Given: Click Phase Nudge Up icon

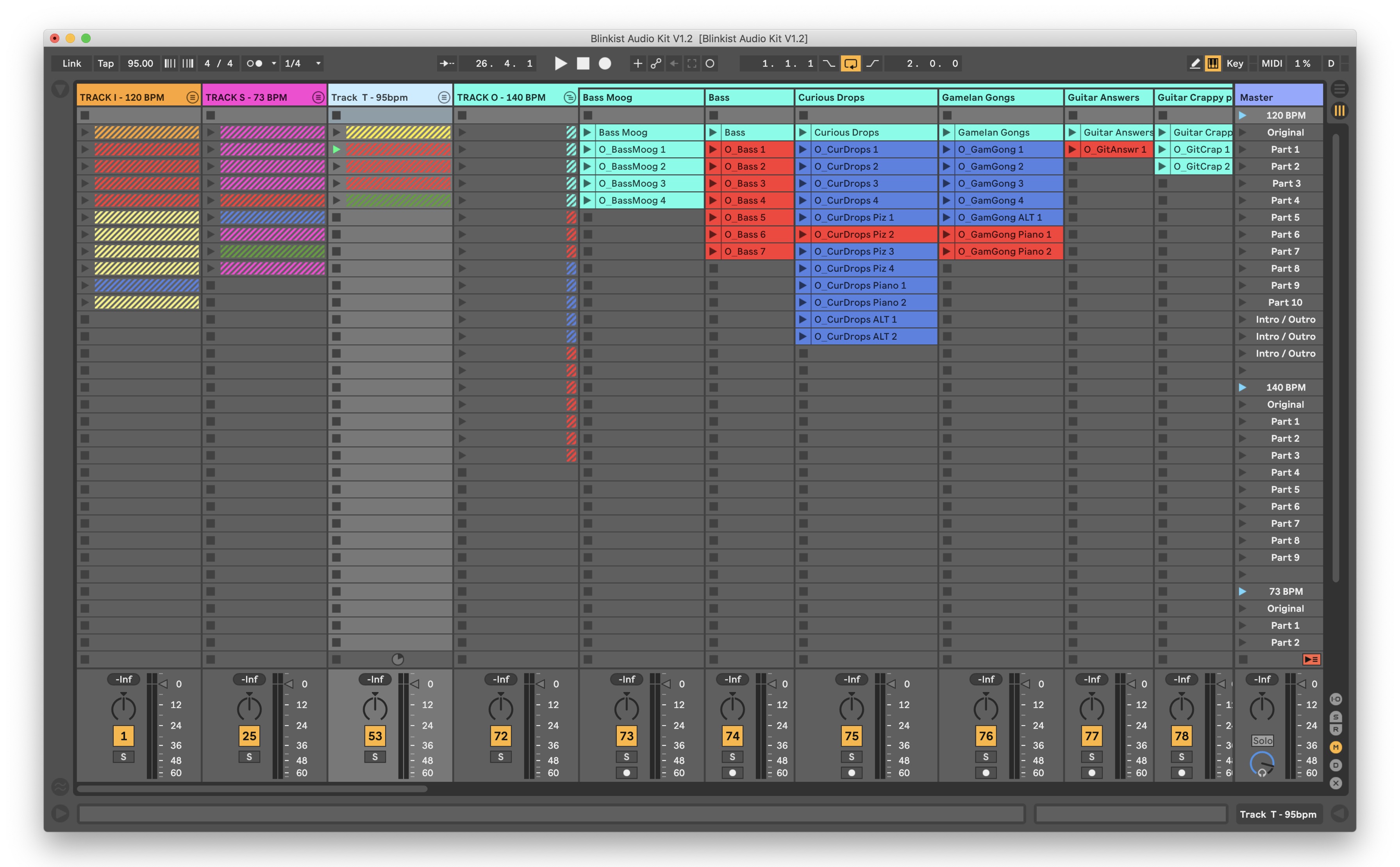Looking at the screenshot, I should click(187, 64).
